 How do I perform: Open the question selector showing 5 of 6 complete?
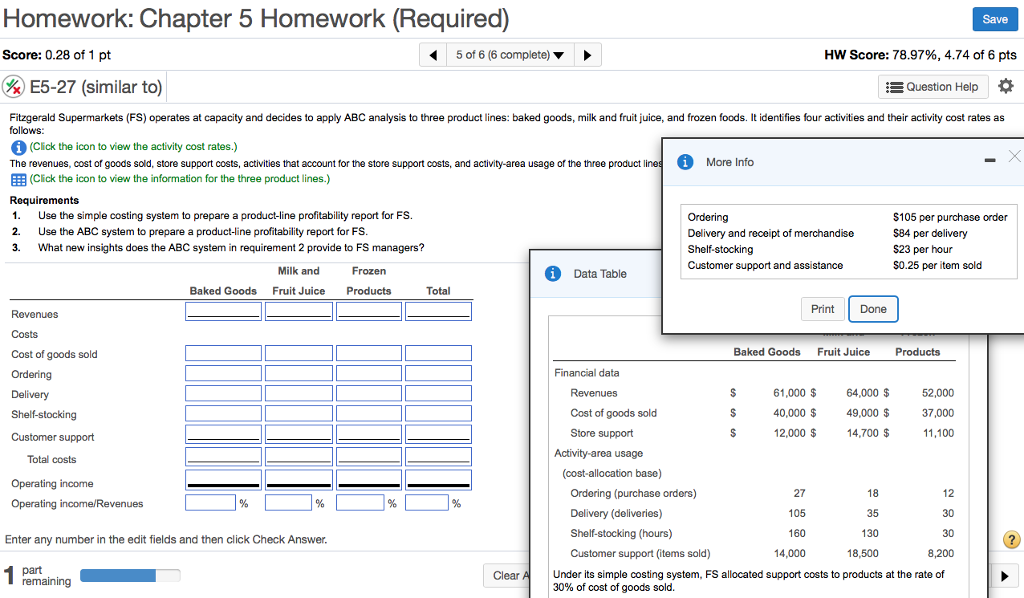pyautogui.click(x=511, y=54)
